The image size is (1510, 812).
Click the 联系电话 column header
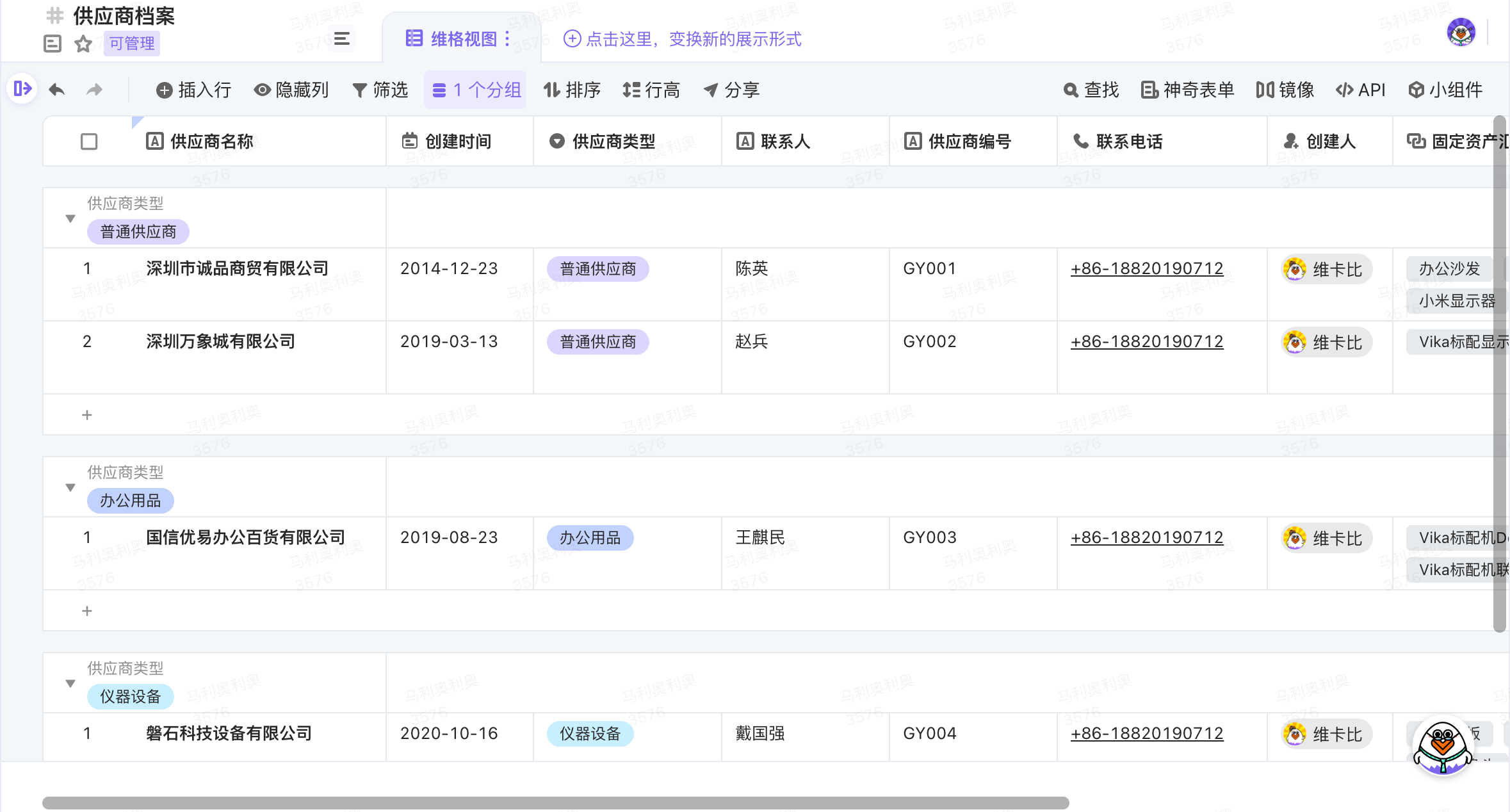click(x=1162, y=142)
